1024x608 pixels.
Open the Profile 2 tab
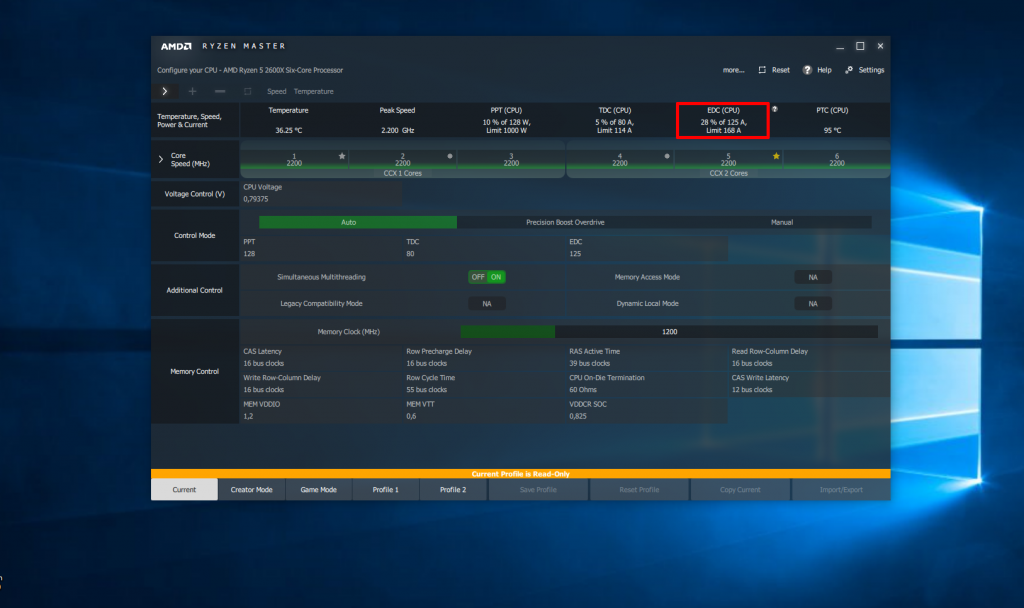tap(453, 489)
